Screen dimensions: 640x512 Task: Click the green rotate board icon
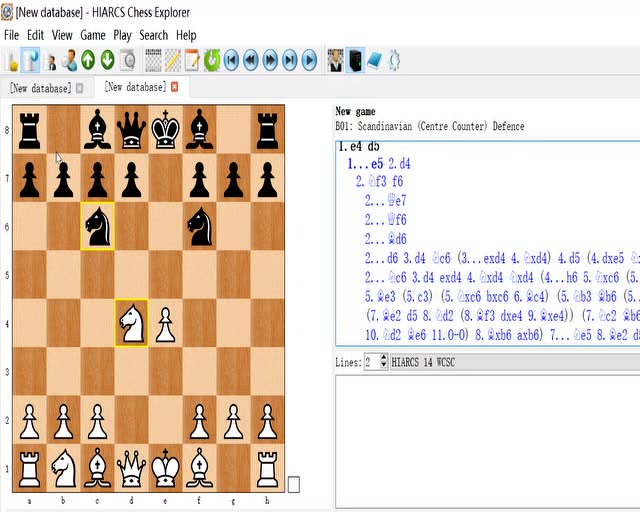click(212, 60)
